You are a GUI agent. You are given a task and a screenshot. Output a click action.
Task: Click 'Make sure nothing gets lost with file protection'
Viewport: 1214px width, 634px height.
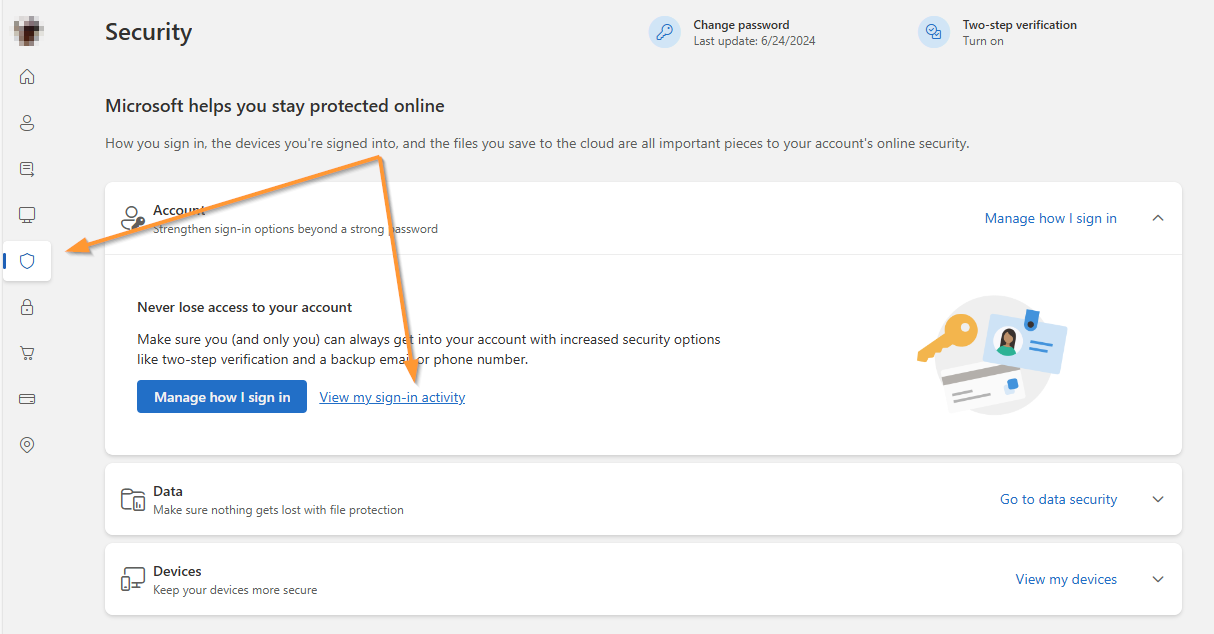(x=278, y=510)
